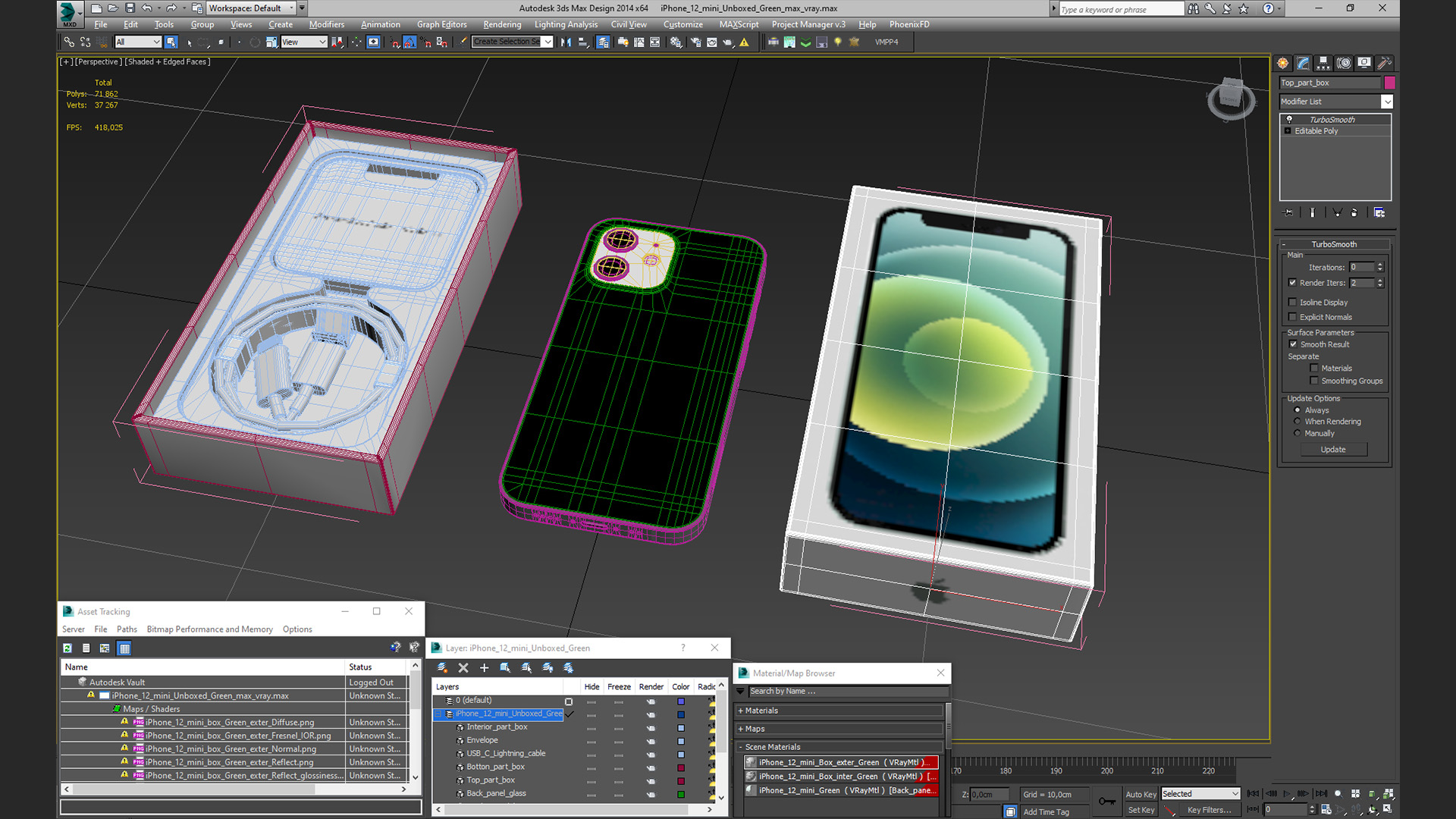This screenshot has height=819, width=1456.
Task: Open the Modify command panel tab
Action: tap(1303, 63)
